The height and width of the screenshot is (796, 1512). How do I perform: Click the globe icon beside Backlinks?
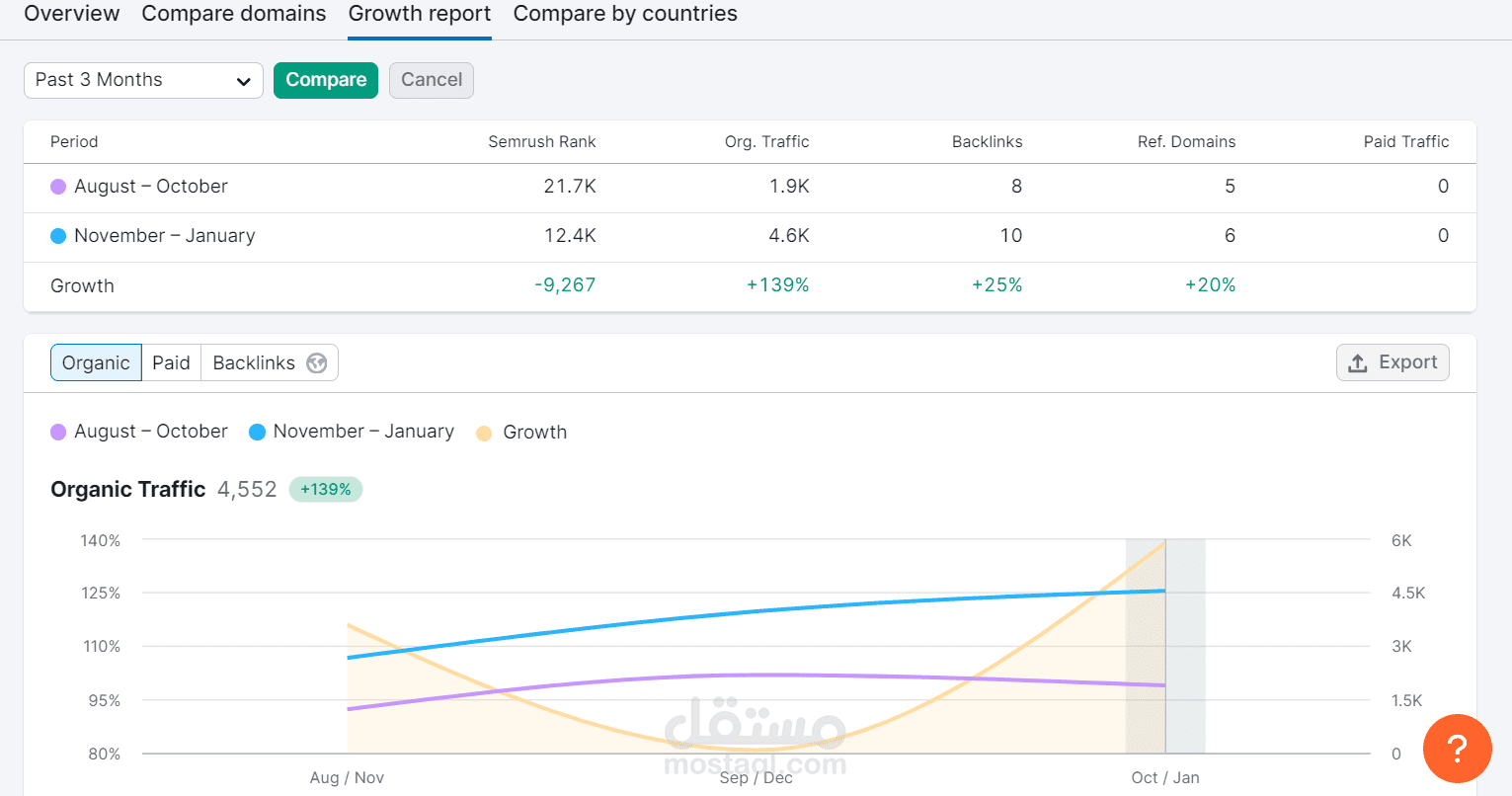[316, 363]
